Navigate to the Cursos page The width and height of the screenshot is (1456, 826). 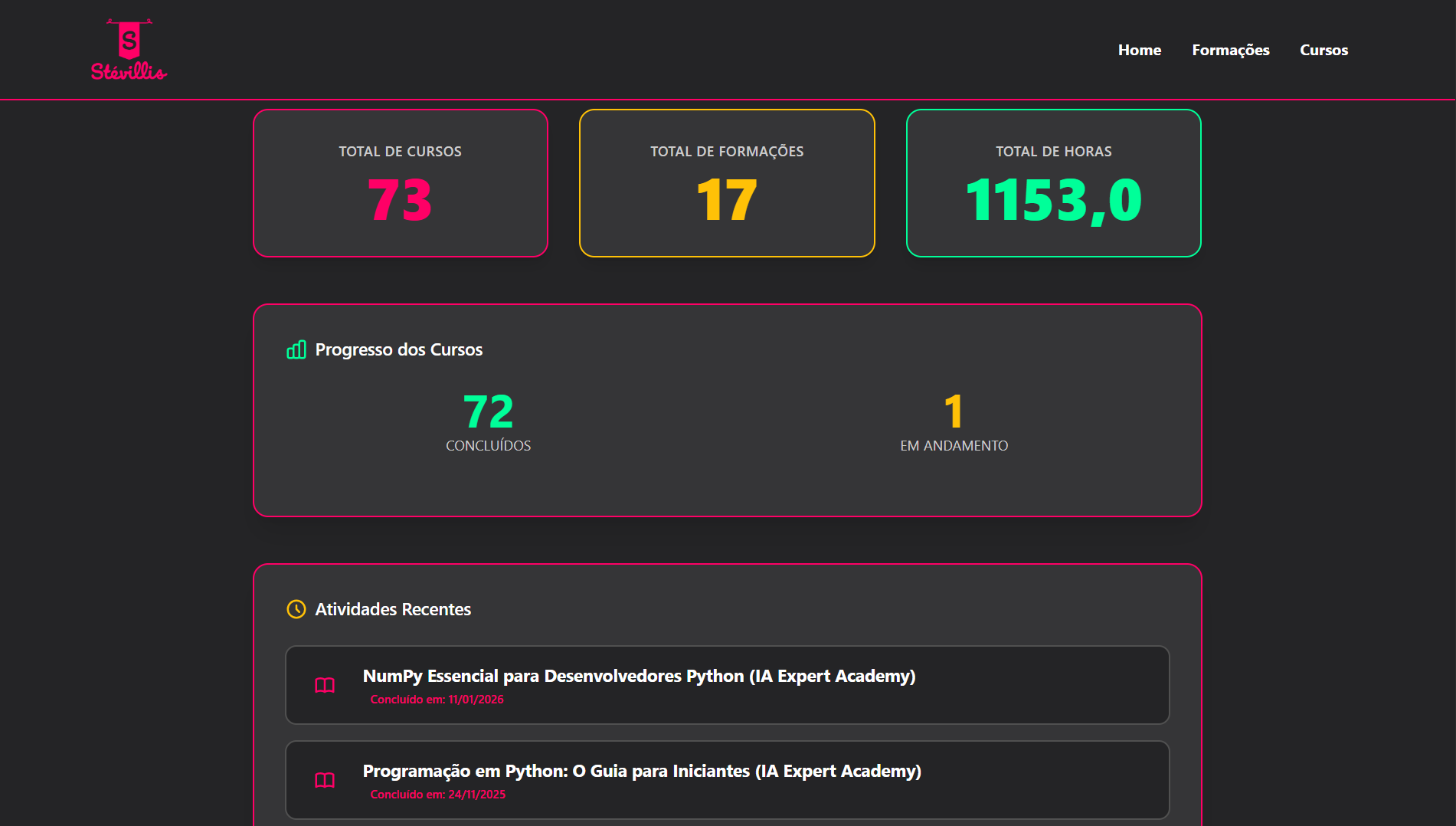(1323, 50)
